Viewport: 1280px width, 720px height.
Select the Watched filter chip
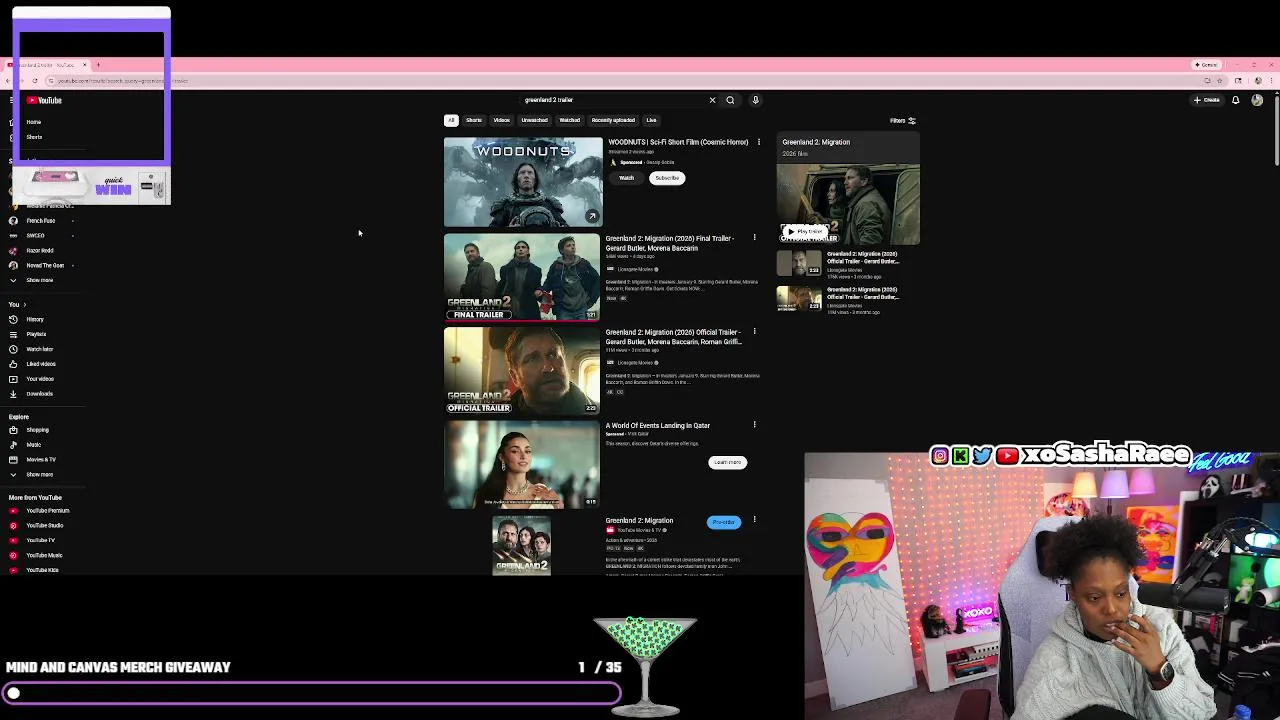pyautogui.click(x=569, y=120)
